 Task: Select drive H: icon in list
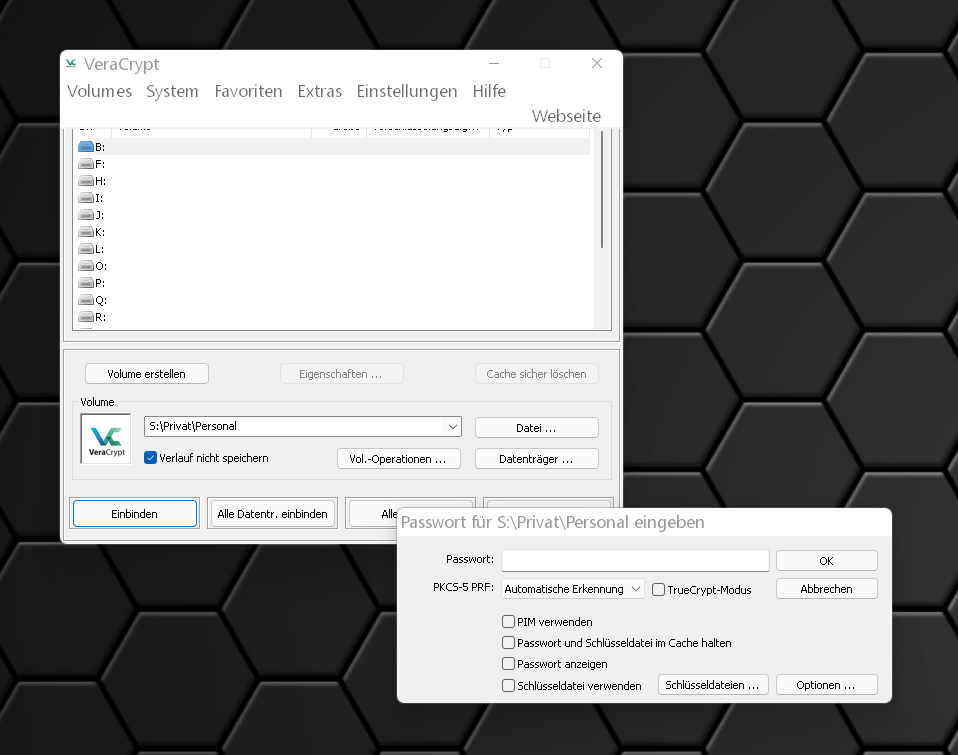pos(86,181)
